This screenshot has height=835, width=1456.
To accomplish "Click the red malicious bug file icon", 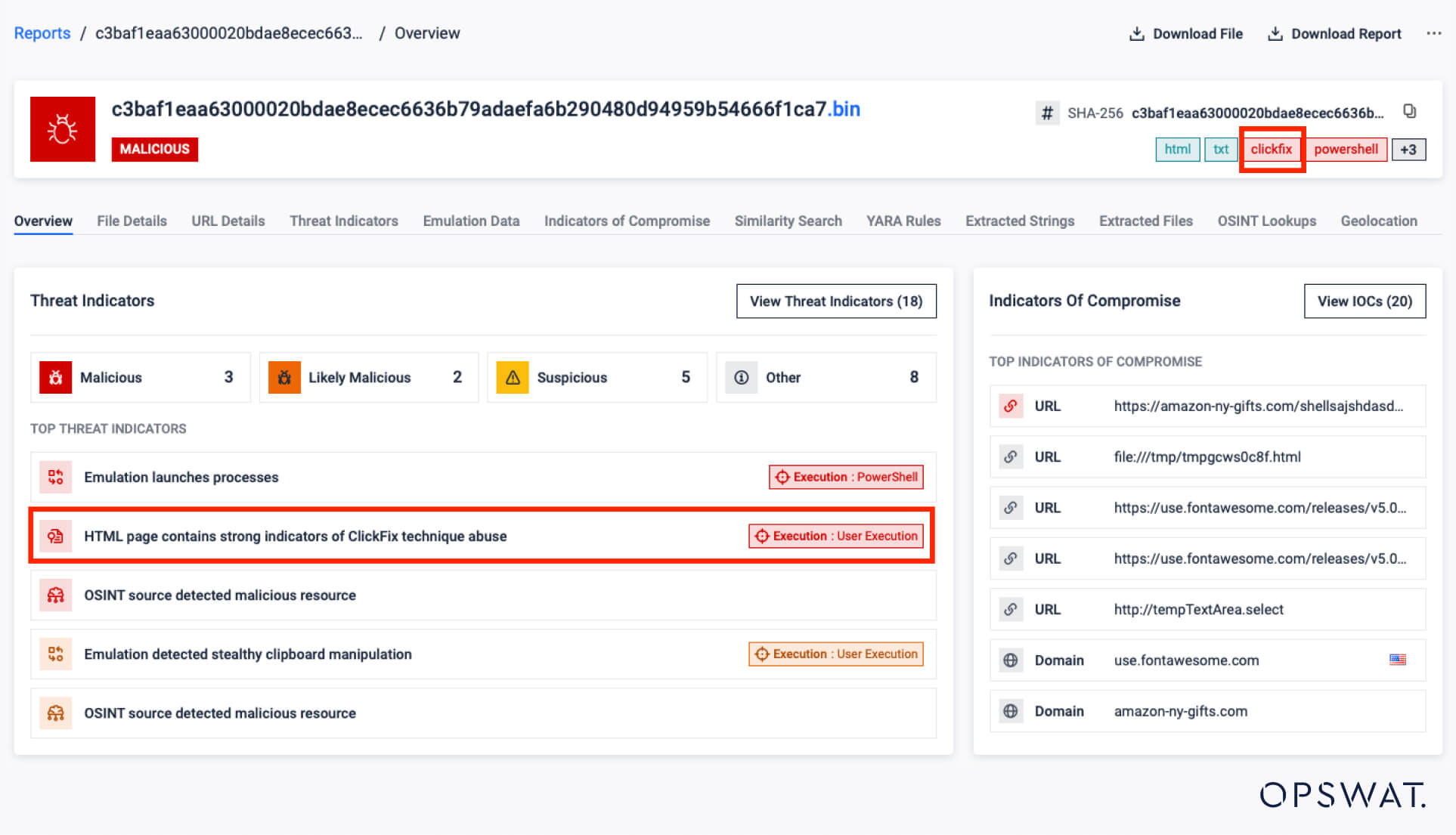I will point(63,129).
